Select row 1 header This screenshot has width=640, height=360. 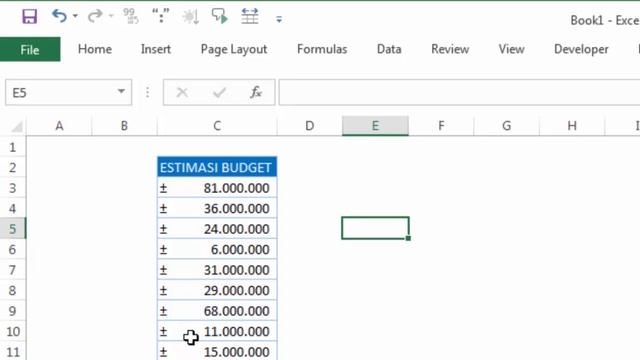click(x=13, y=147)
